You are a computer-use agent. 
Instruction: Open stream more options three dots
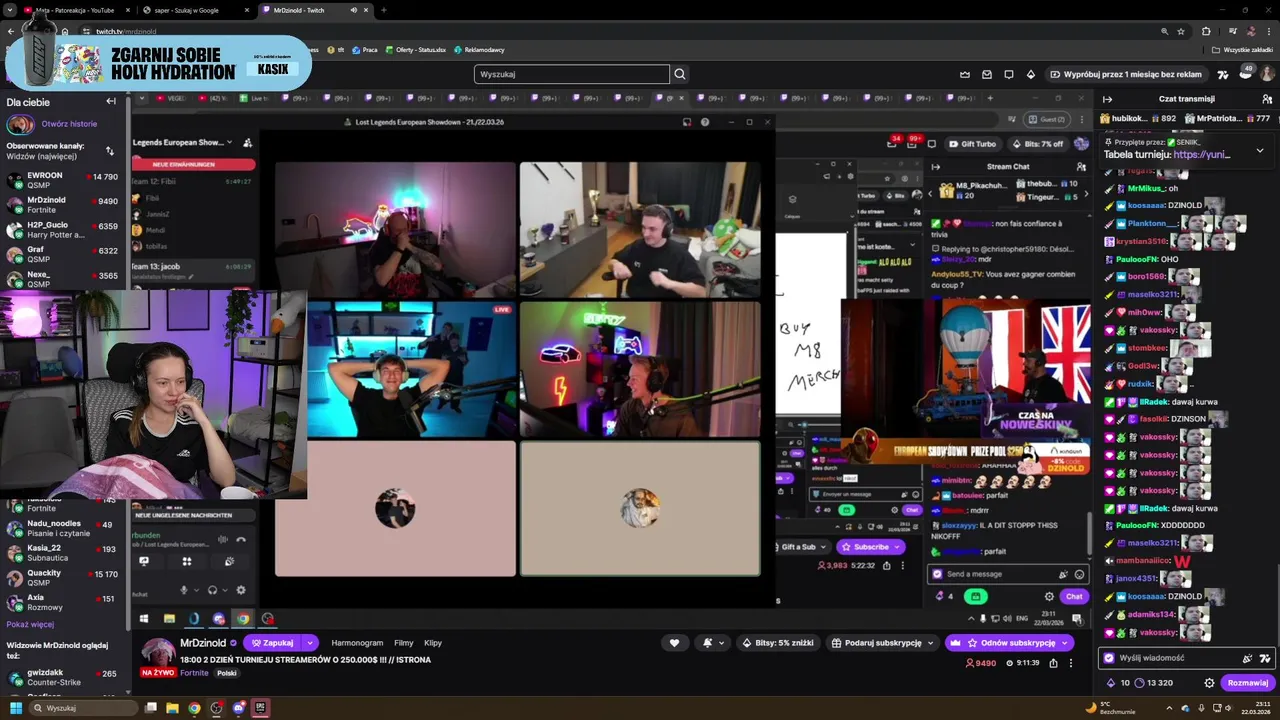point(1071,663)
